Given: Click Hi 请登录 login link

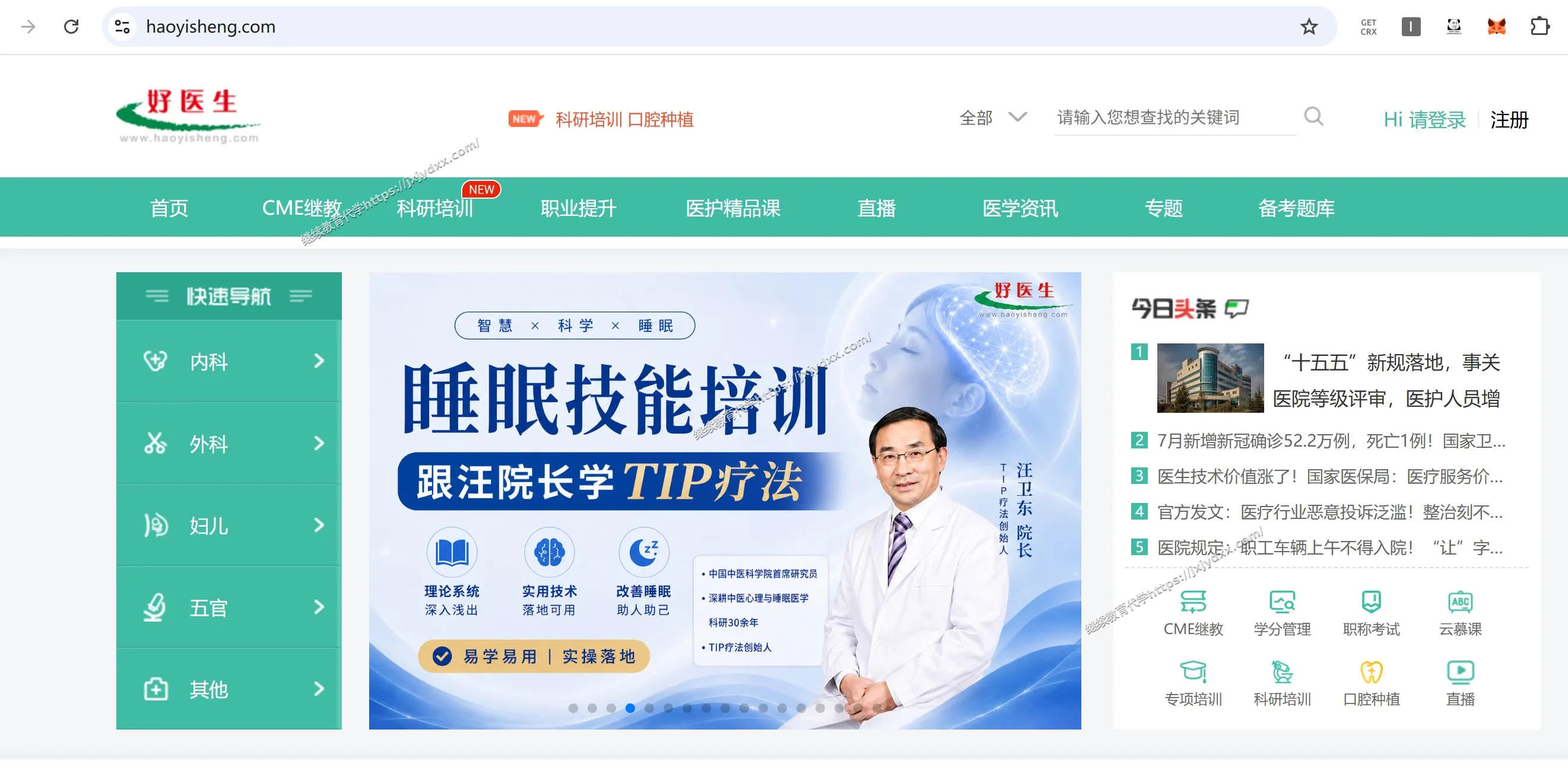Looking at the screenshot, I should click(x=1424, y=119).
